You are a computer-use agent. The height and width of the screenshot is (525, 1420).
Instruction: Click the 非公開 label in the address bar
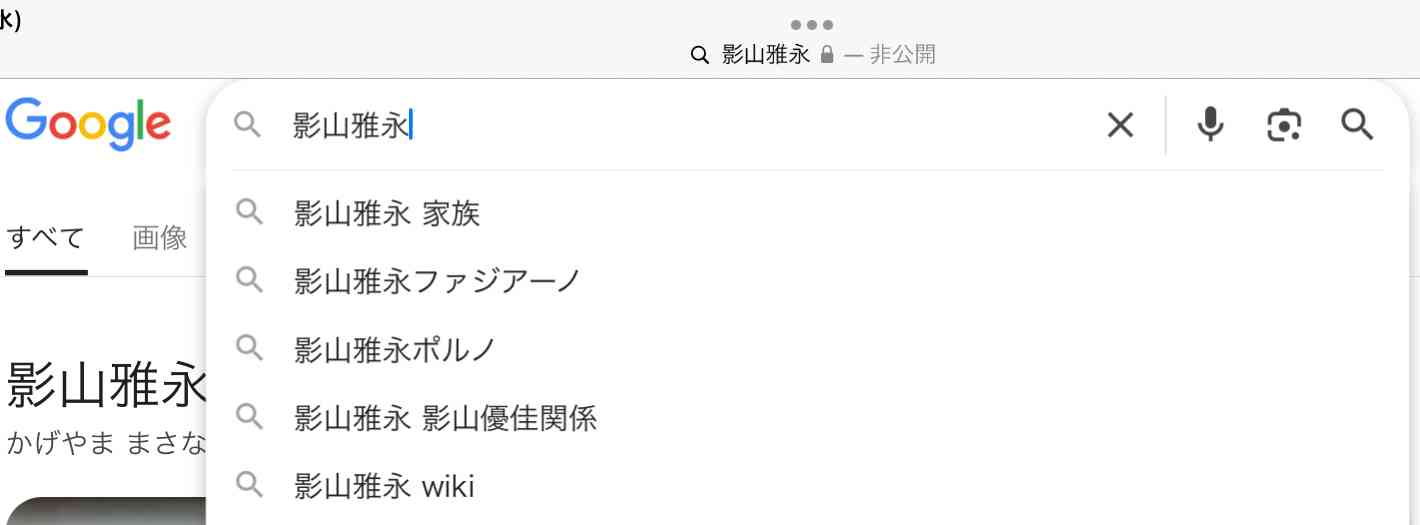tap(902, 54)
